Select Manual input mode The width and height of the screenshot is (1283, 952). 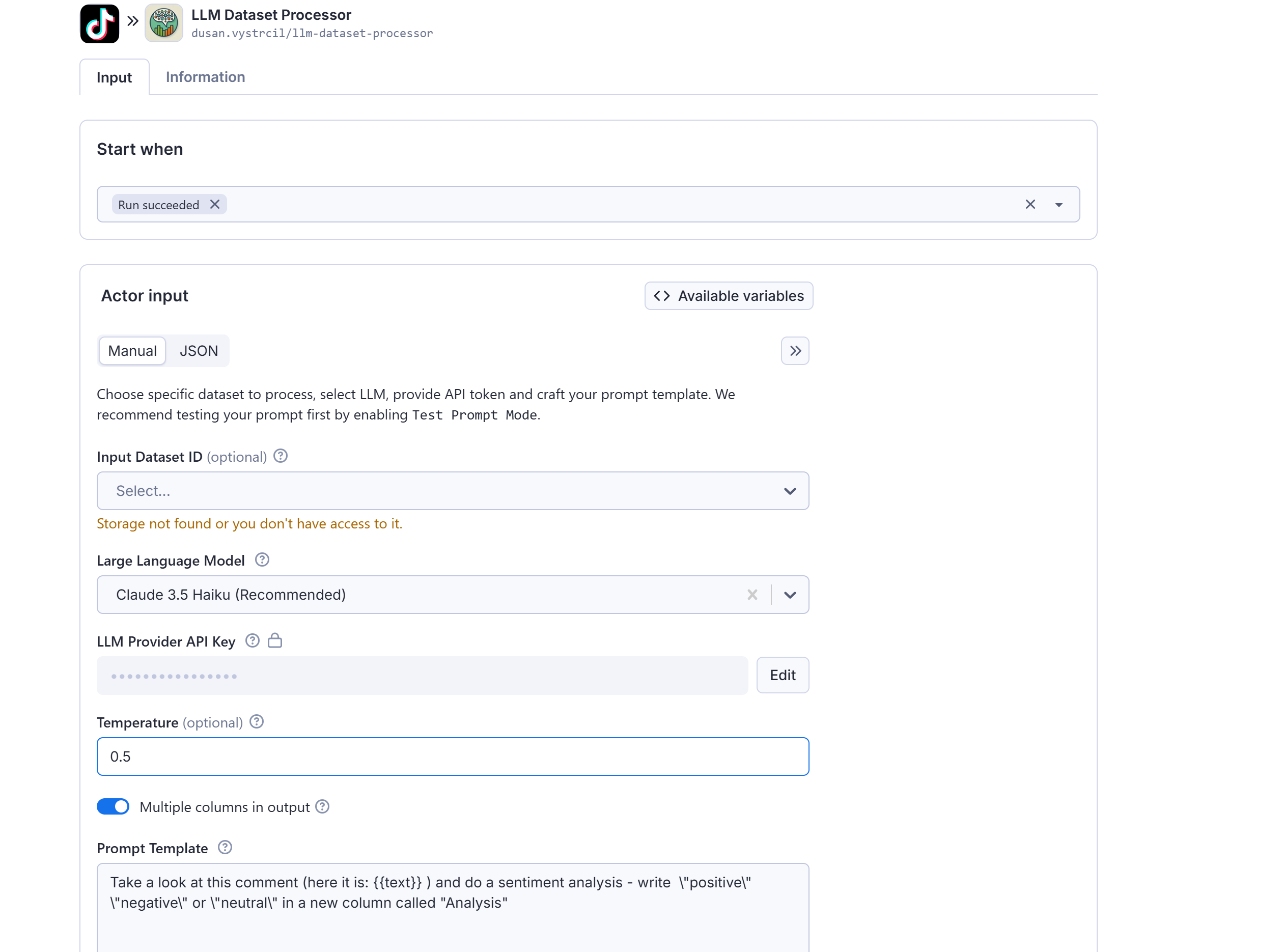pos(132,351)
